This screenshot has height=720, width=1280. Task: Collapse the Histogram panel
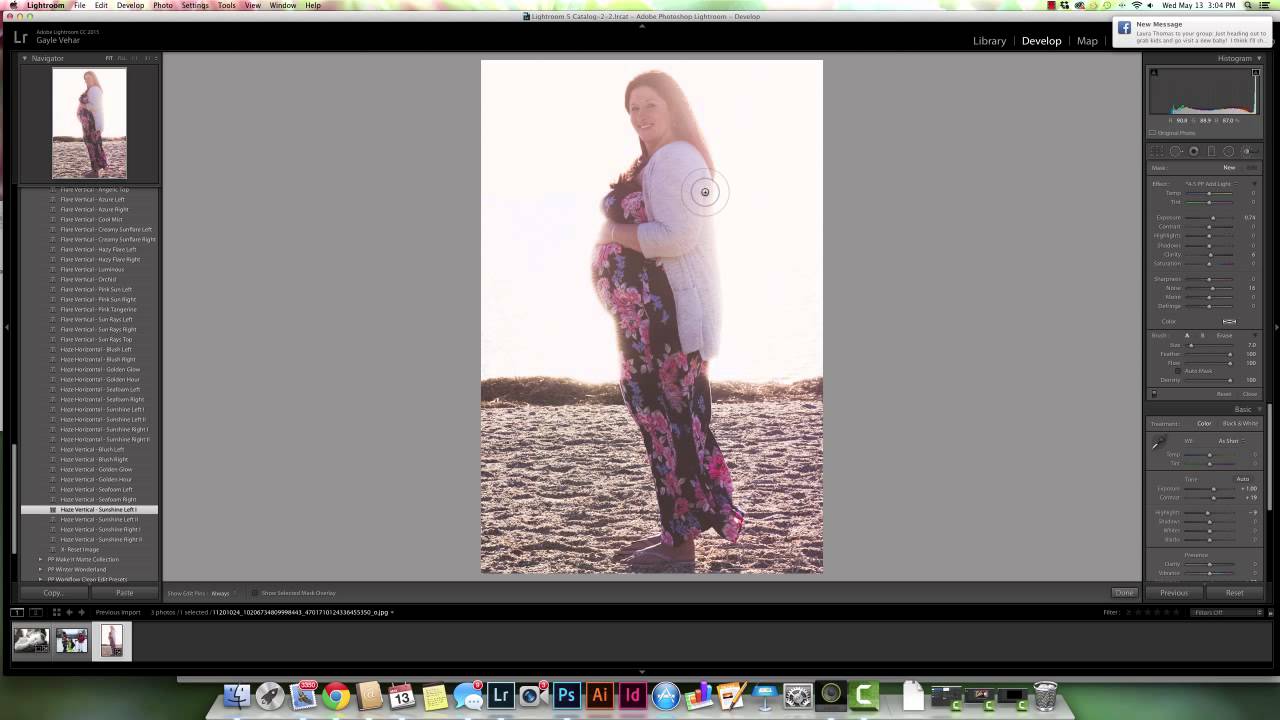click(x=1257, y=58)
